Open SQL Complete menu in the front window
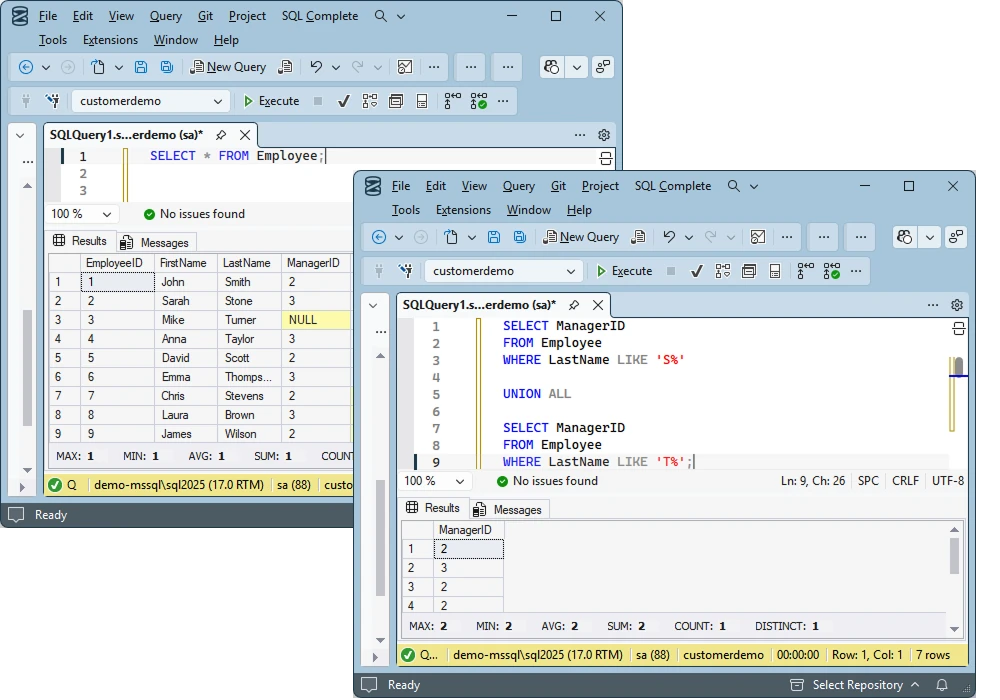Image resolution: width=1000 pixels, height=700 pixels. 673,186
